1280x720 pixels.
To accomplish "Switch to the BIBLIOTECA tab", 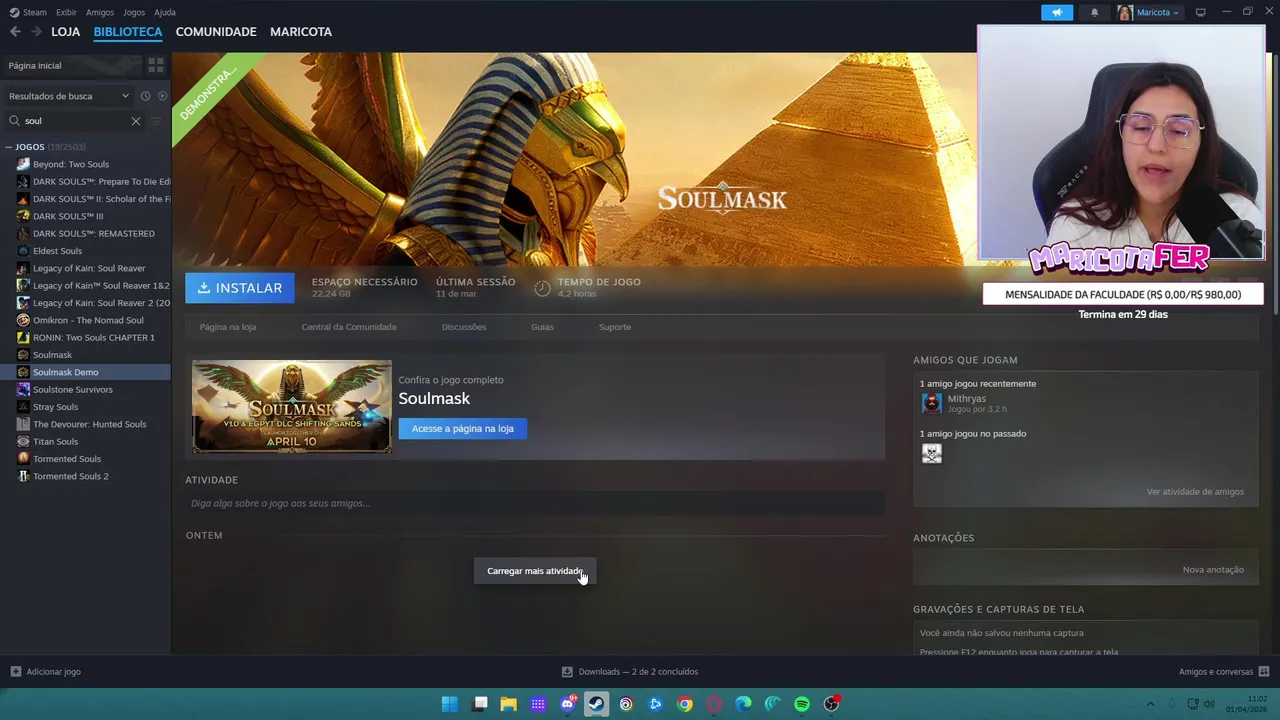I will click(128, 32).
